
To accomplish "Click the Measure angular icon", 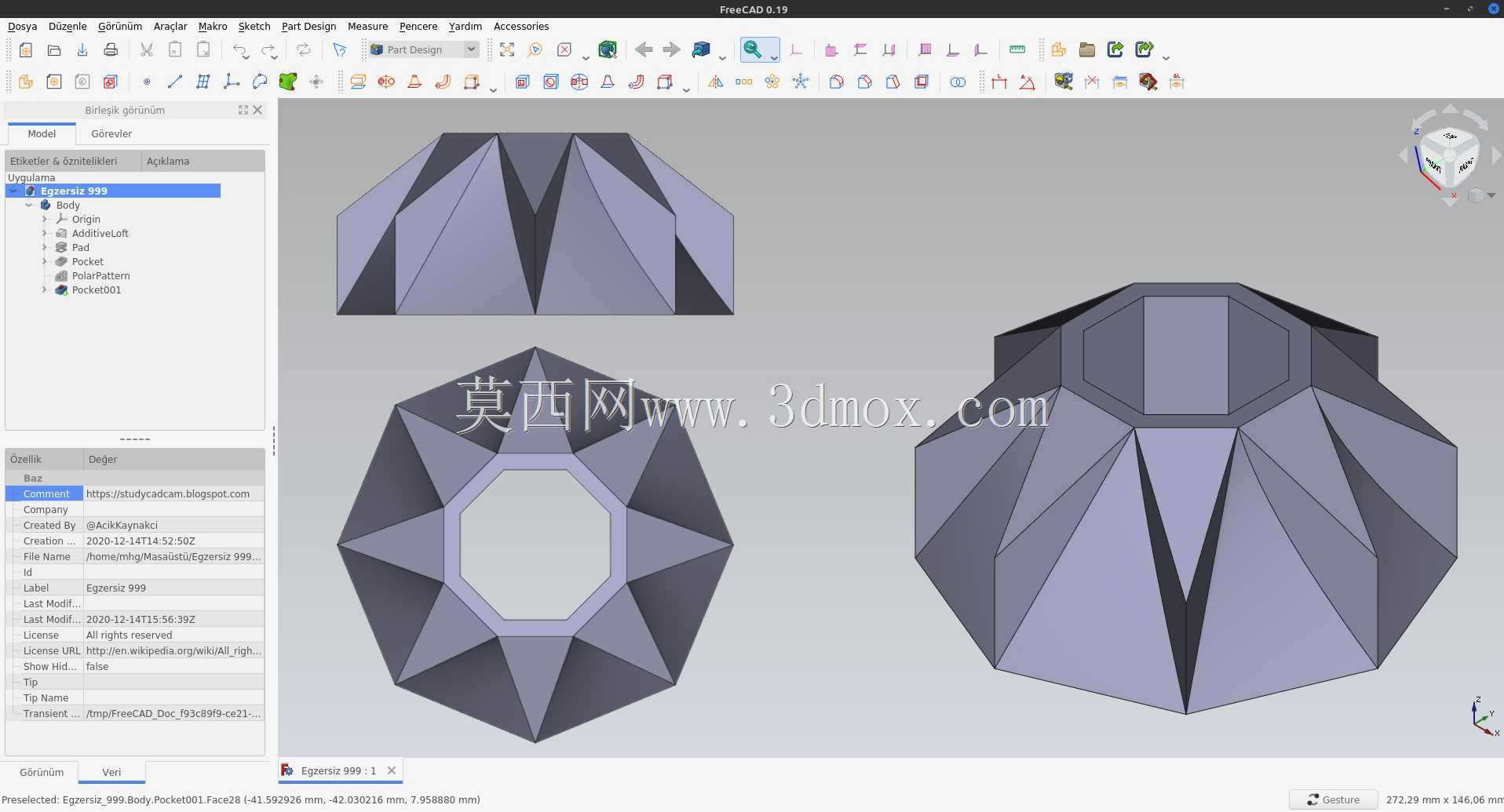I will tap(1028, 82).
